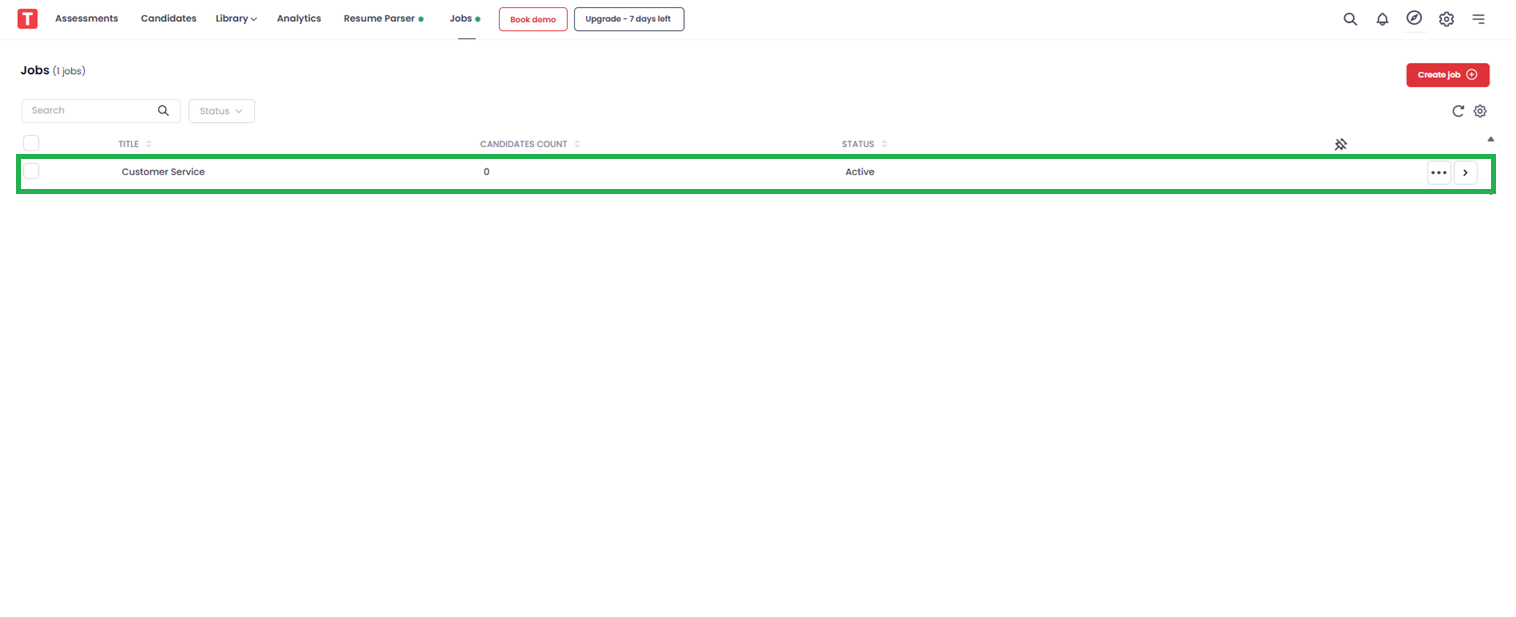Screen dimensions: 1516x617
Task: Open the global search magnifier icon
Action: pos(1350,19)
